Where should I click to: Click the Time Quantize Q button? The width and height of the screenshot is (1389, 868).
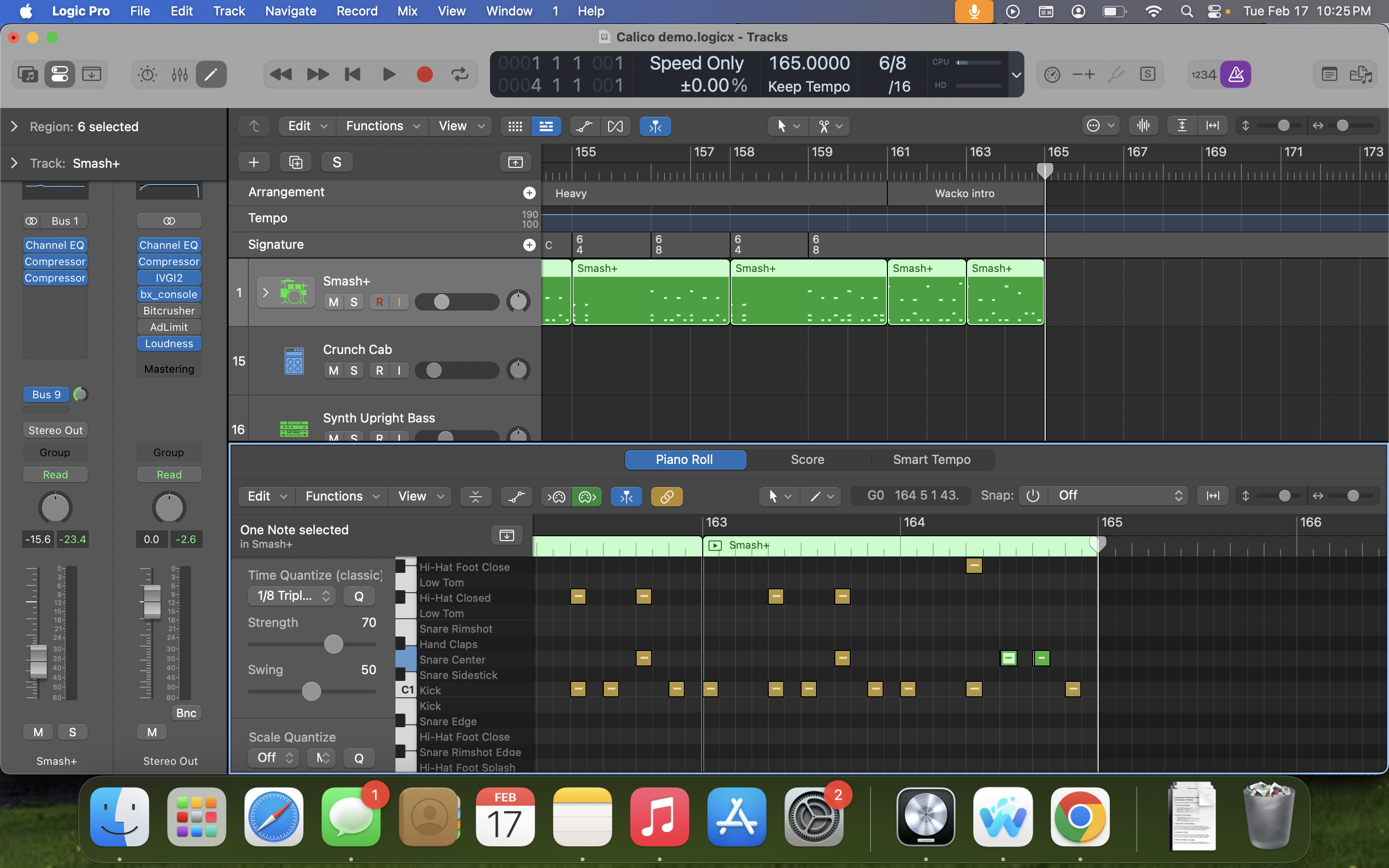tap(359, 596)
